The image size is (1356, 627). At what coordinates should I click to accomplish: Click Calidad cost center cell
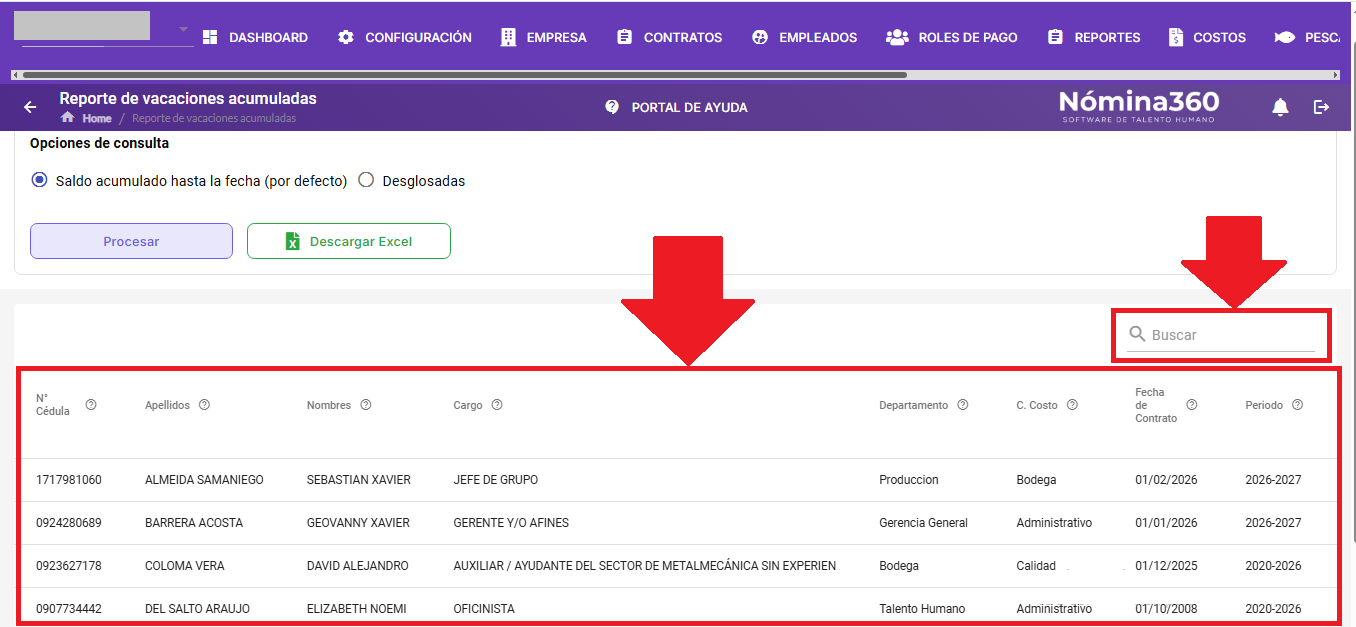tap(1036, 566)
